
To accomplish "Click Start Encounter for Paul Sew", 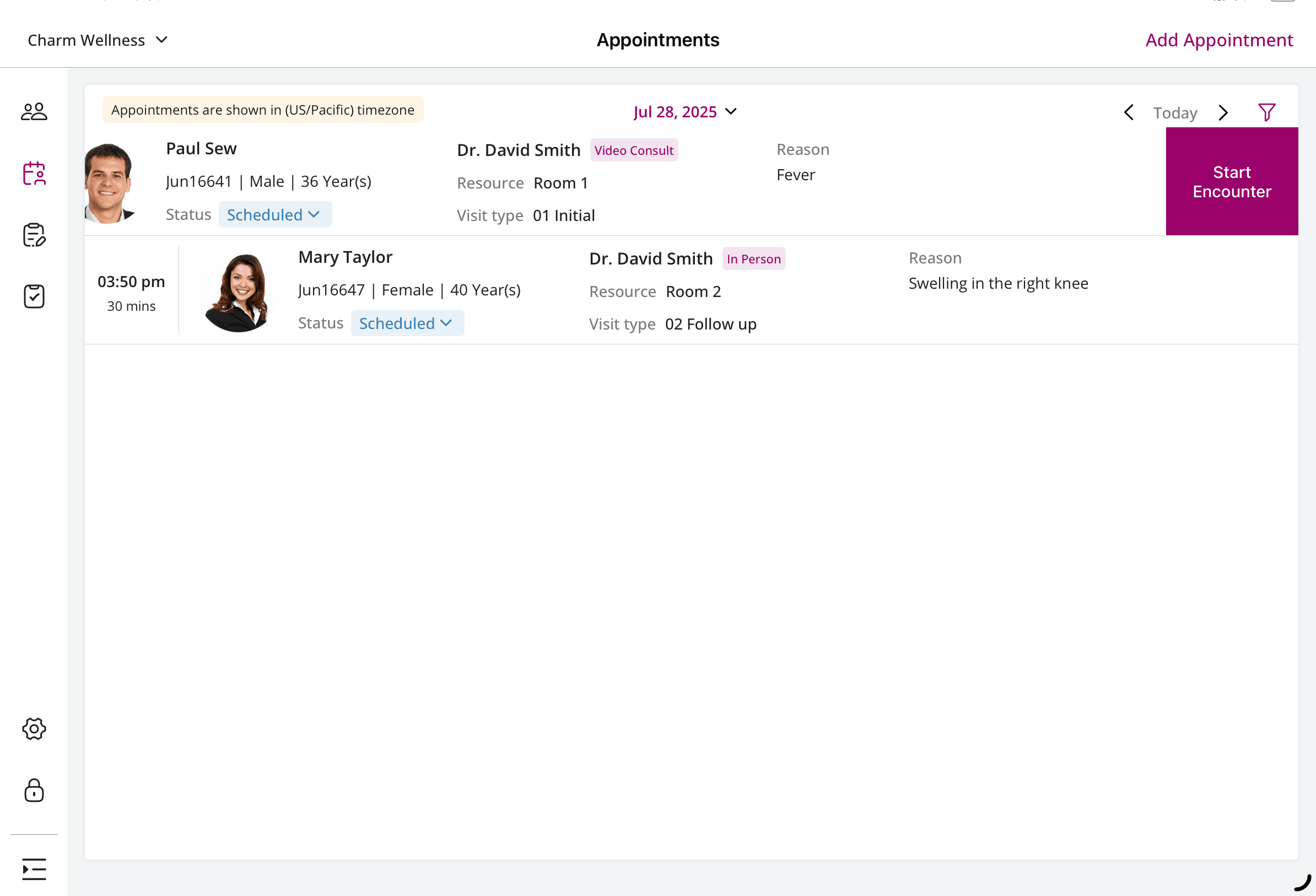I will click(x=1232, y=181).
